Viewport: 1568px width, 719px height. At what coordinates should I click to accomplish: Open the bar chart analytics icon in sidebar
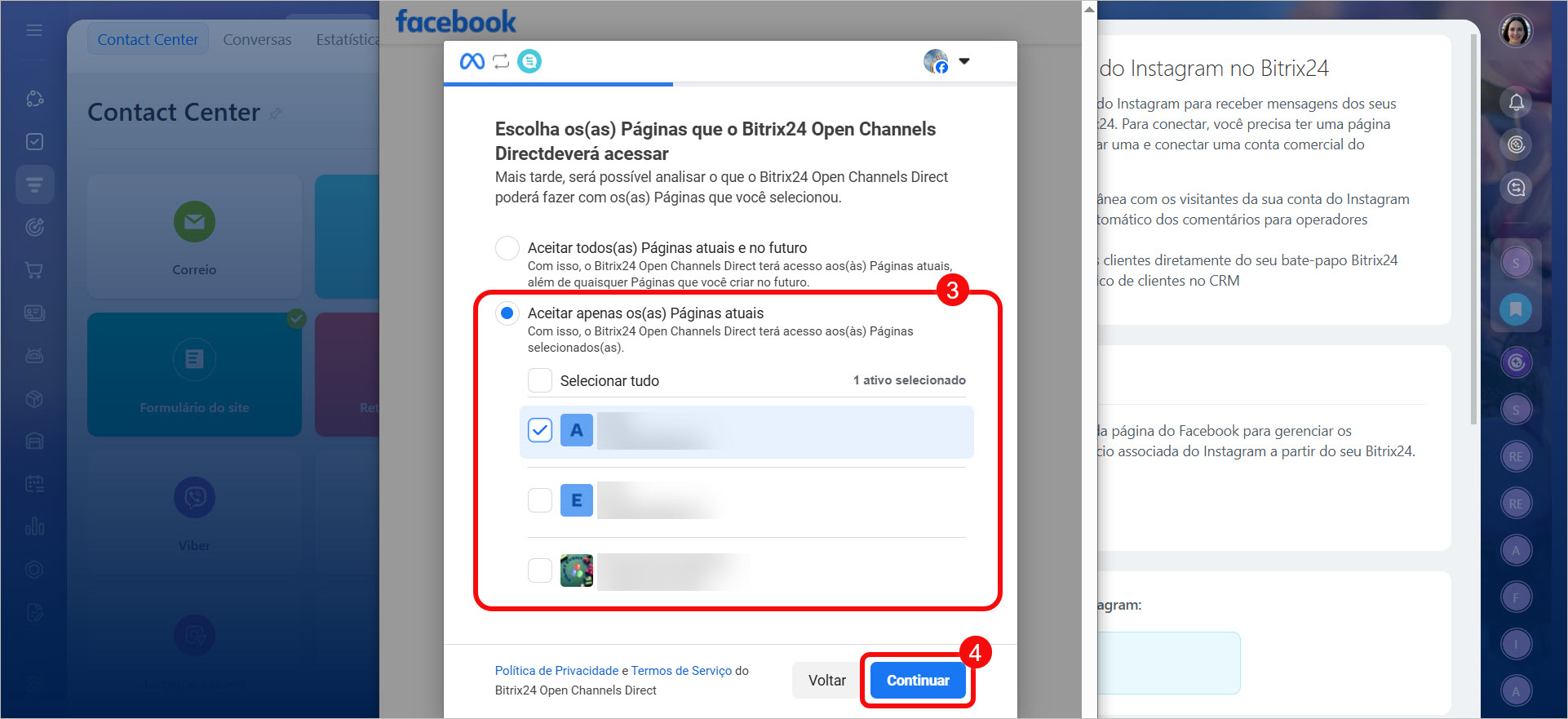34,526
